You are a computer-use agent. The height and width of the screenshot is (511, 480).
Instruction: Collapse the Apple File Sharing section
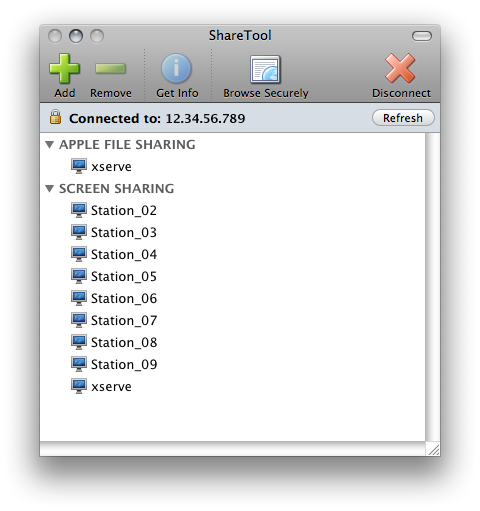pyautogui.click(x=50, y=145)
